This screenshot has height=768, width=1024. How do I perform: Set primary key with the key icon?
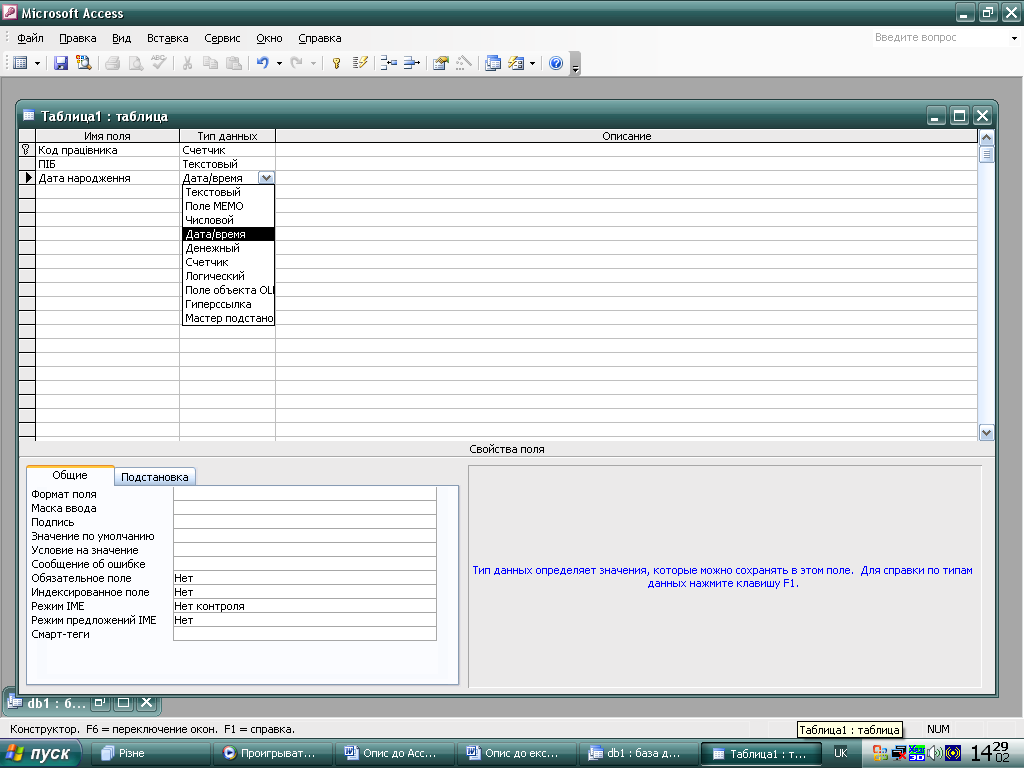click(x=336, y=63)
